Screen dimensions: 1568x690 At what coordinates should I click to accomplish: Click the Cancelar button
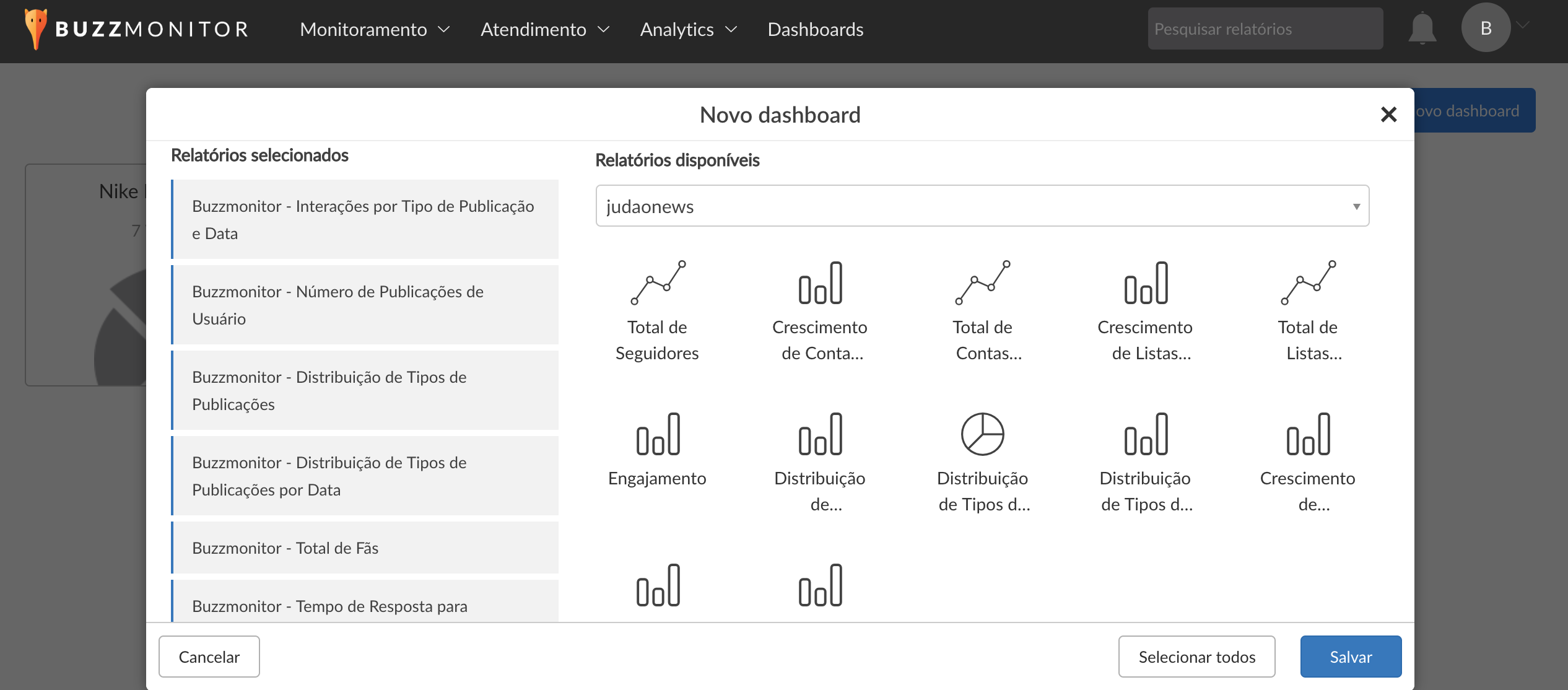pos(209,657)
